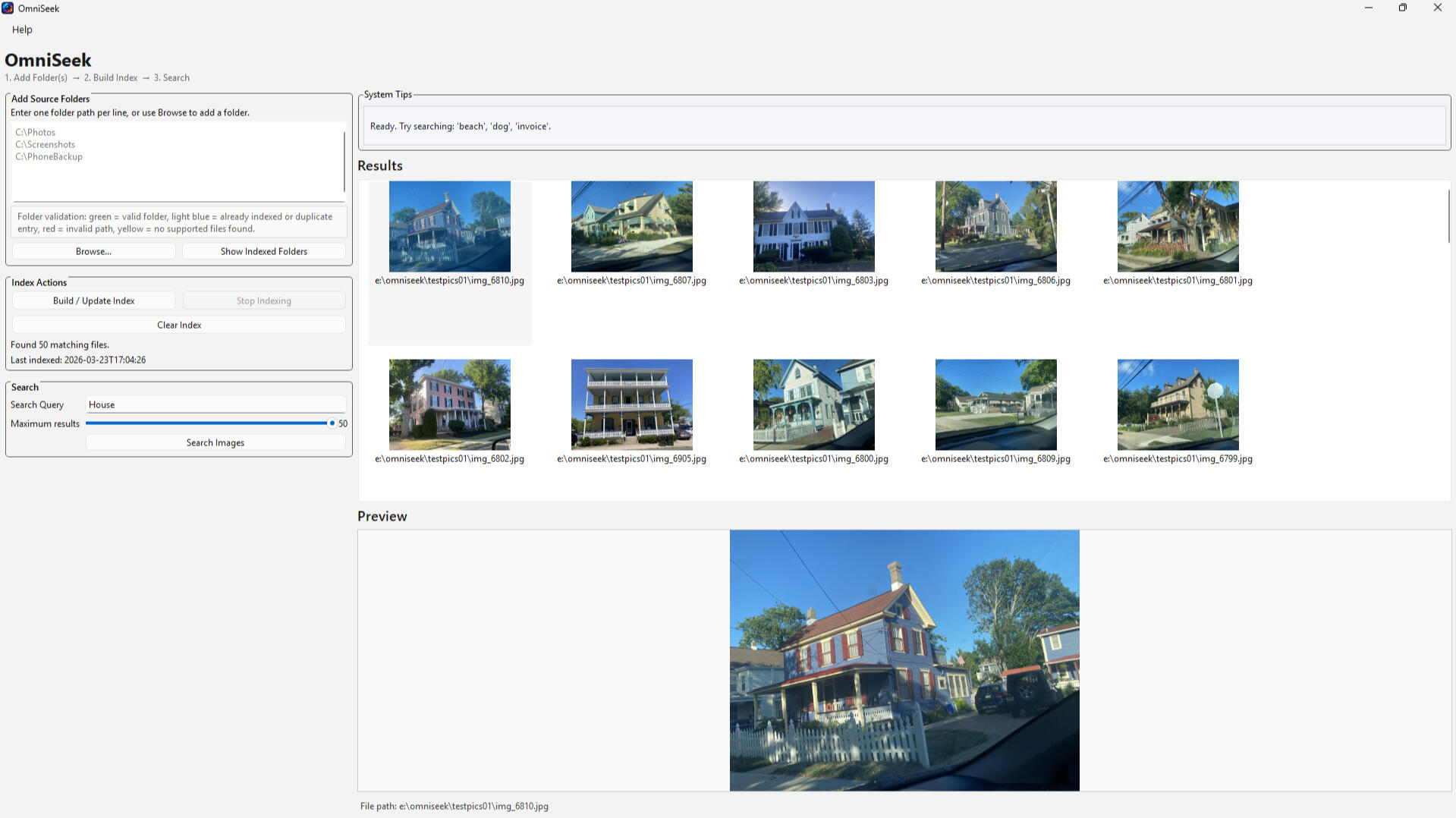1456x818 pixels.
Task: Run Search Images
Action: point(215,442)
